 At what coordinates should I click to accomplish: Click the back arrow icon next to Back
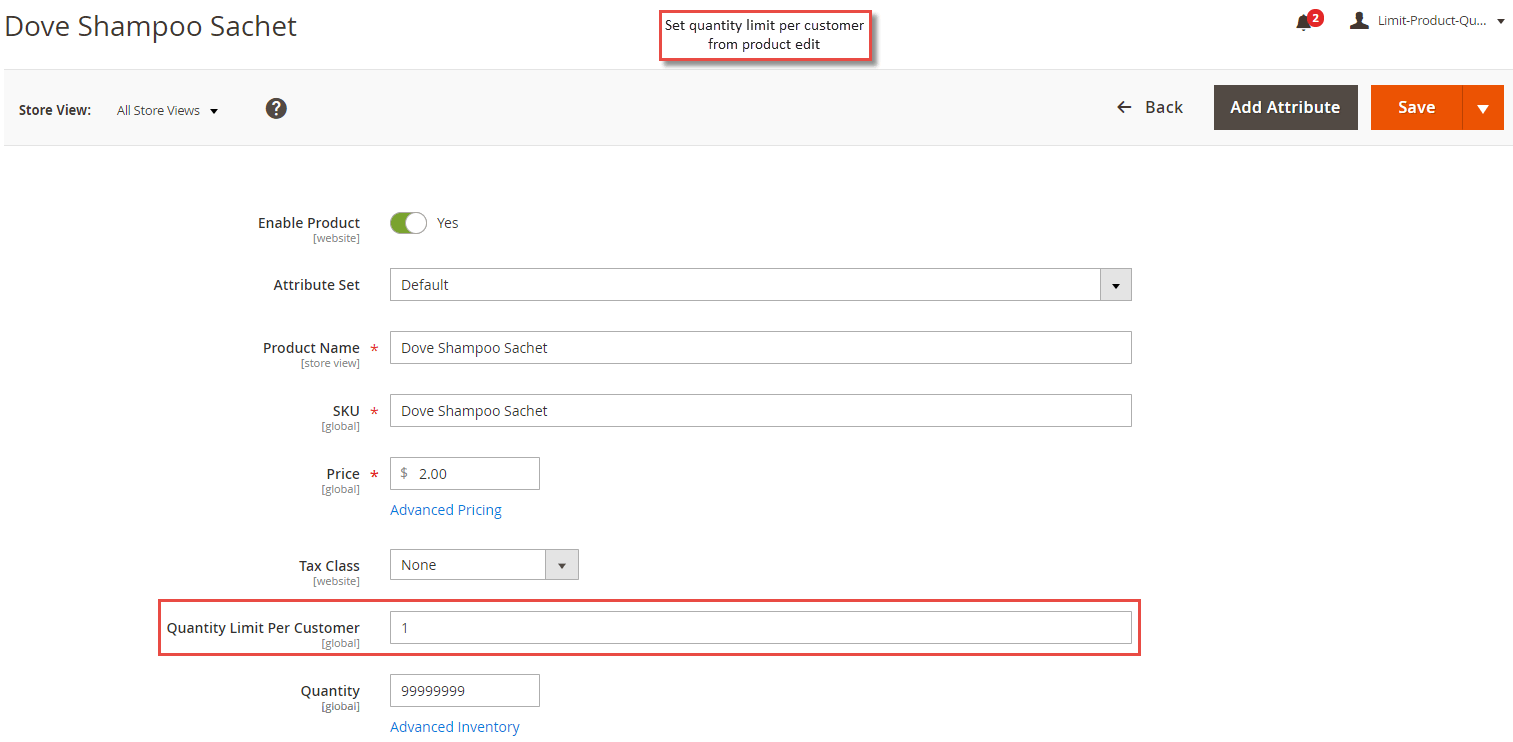coord(1124,106)
